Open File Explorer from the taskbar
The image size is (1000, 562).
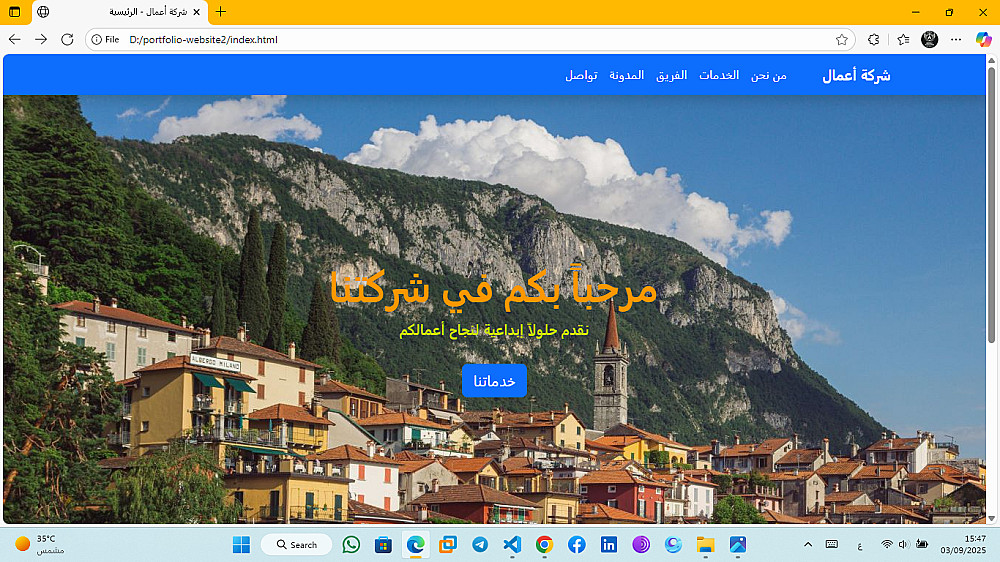705,545
